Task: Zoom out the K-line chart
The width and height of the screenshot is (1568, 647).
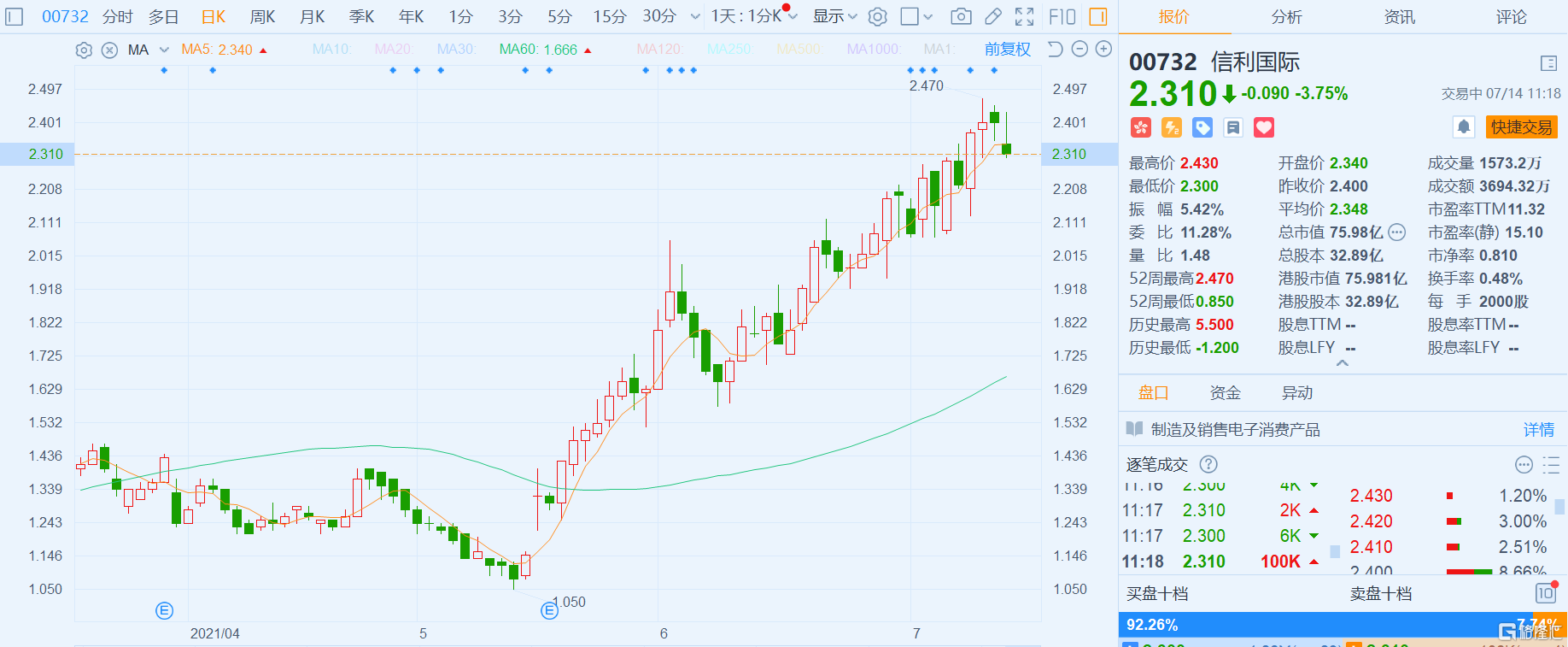Action: tap(1079, 49)
